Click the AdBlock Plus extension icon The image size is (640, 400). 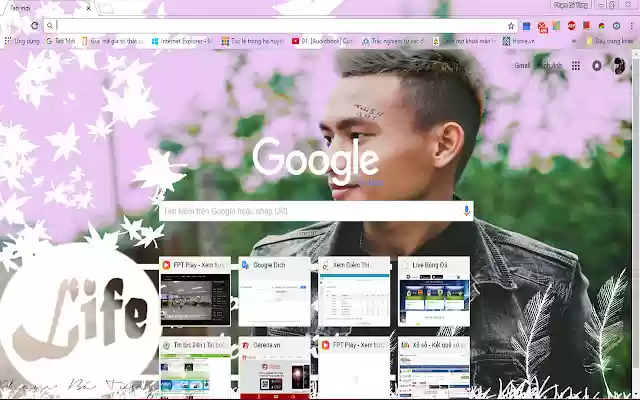click(x=571, y=26)
